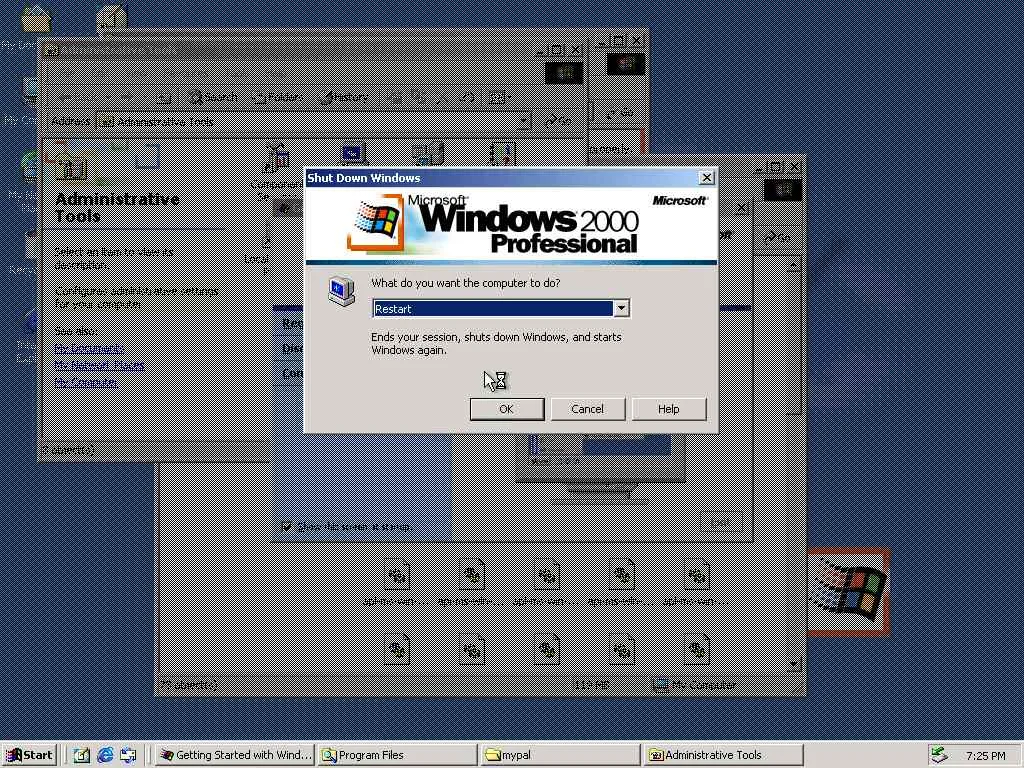Close the Shut Down Windows dialog

706,178
